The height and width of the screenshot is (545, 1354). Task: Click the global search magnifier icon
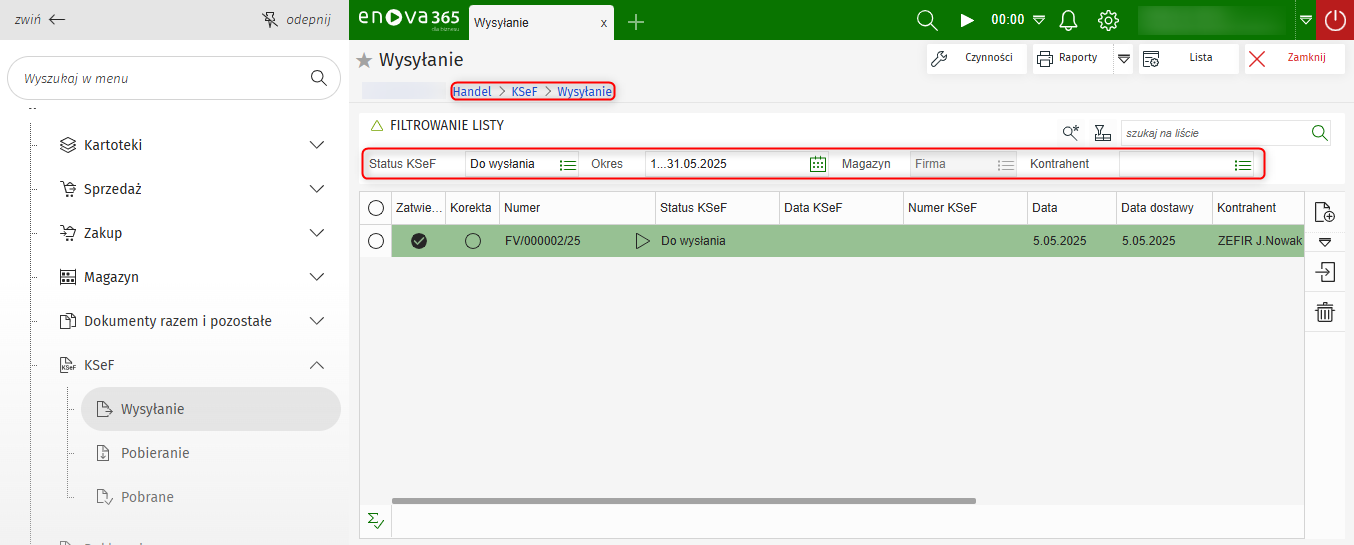coord(927,20)
